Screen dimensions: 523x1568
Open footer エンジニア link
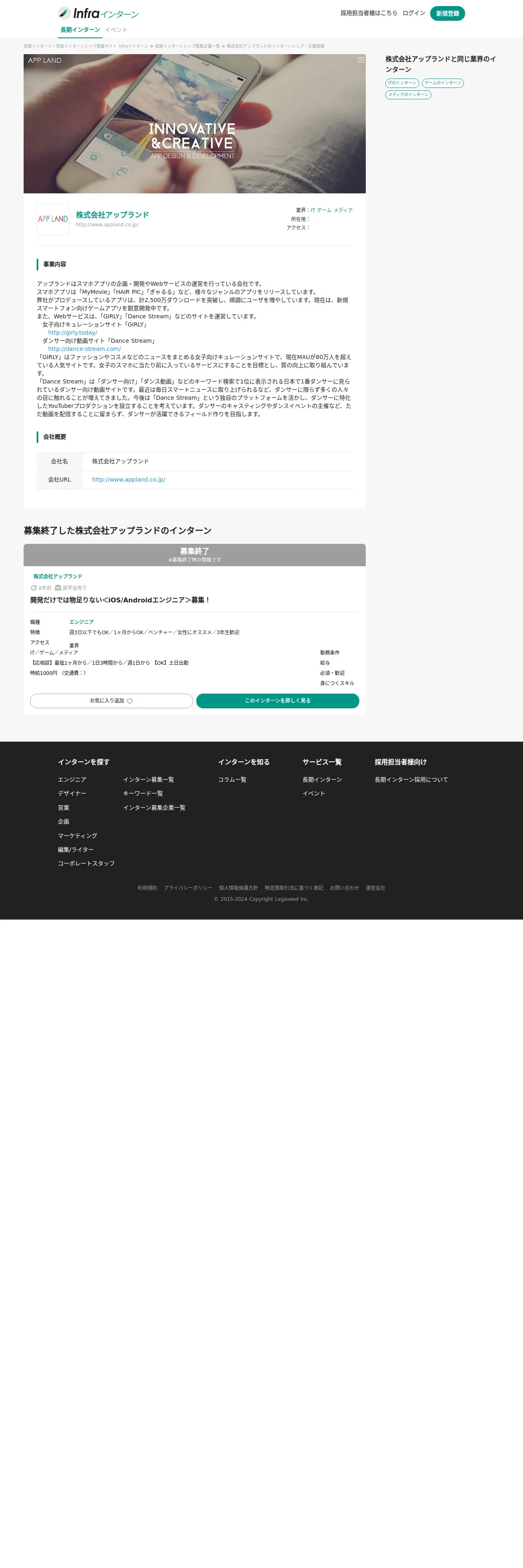point(72,780)
